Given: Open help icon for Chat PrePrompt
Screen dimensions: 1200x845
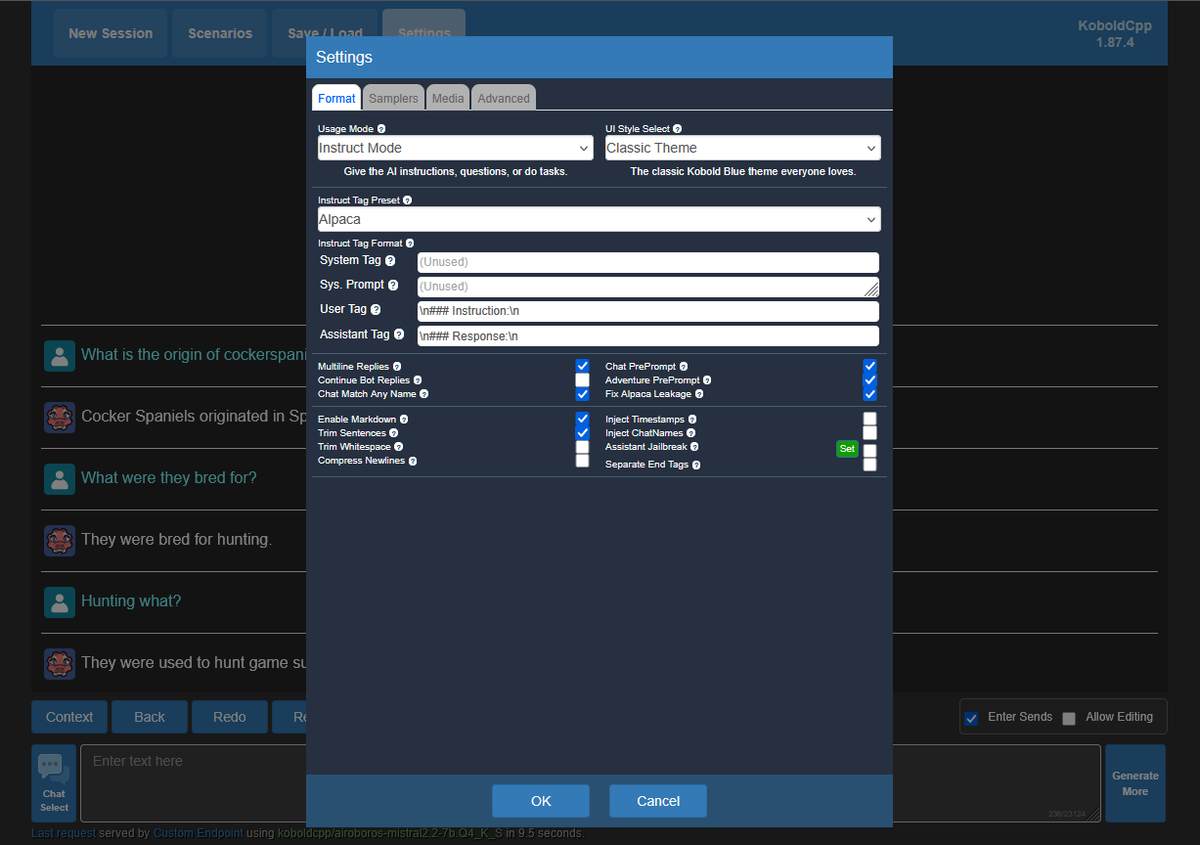Looking at the screenshot, I should [x=684, y=367].
